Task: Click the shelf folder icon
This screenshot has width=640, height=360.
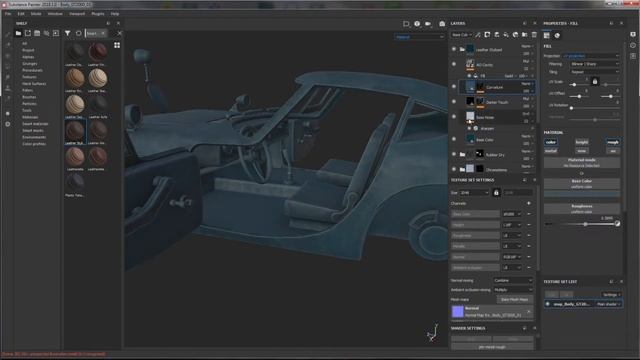Action: pos(18,33)
